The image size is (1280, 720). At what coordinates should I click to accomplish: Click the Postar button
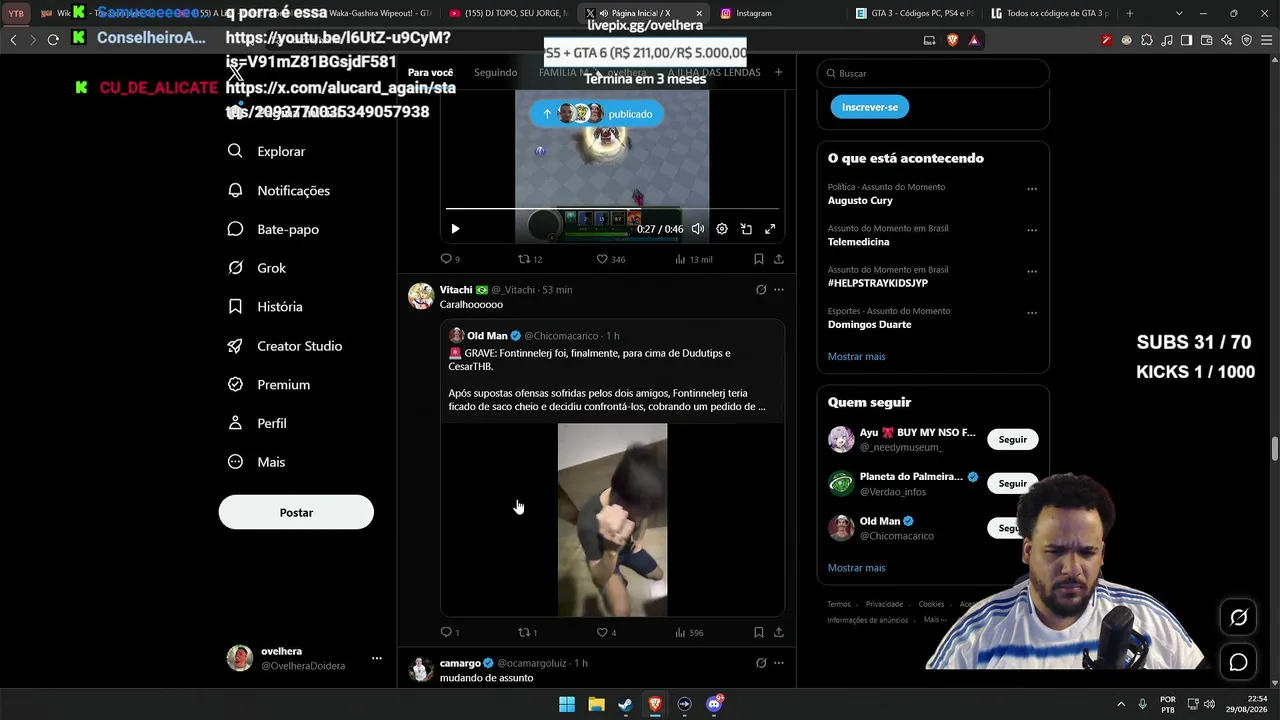[x=296, y=512]
